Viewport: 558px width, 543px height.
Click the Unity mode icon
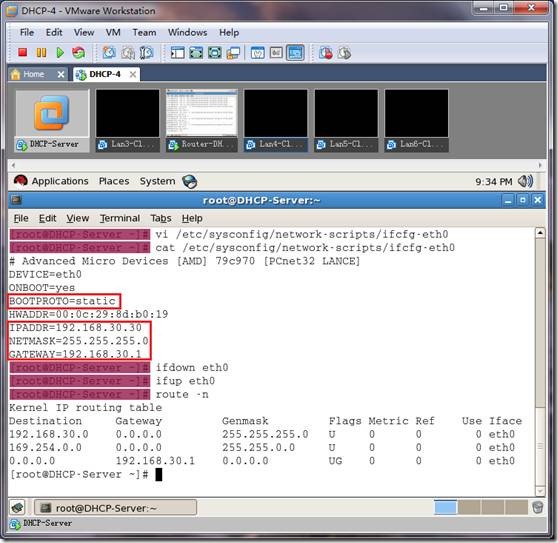(233, 53)
